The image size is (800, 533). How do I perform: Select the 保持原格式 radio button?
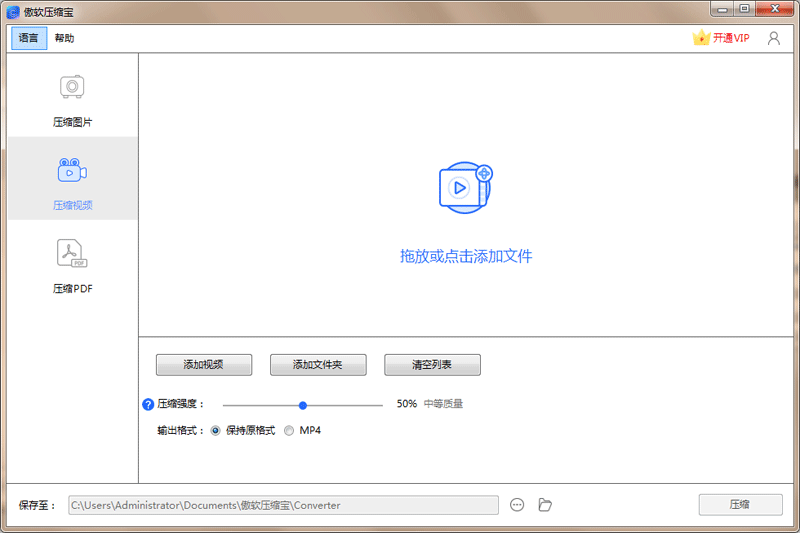216,431
